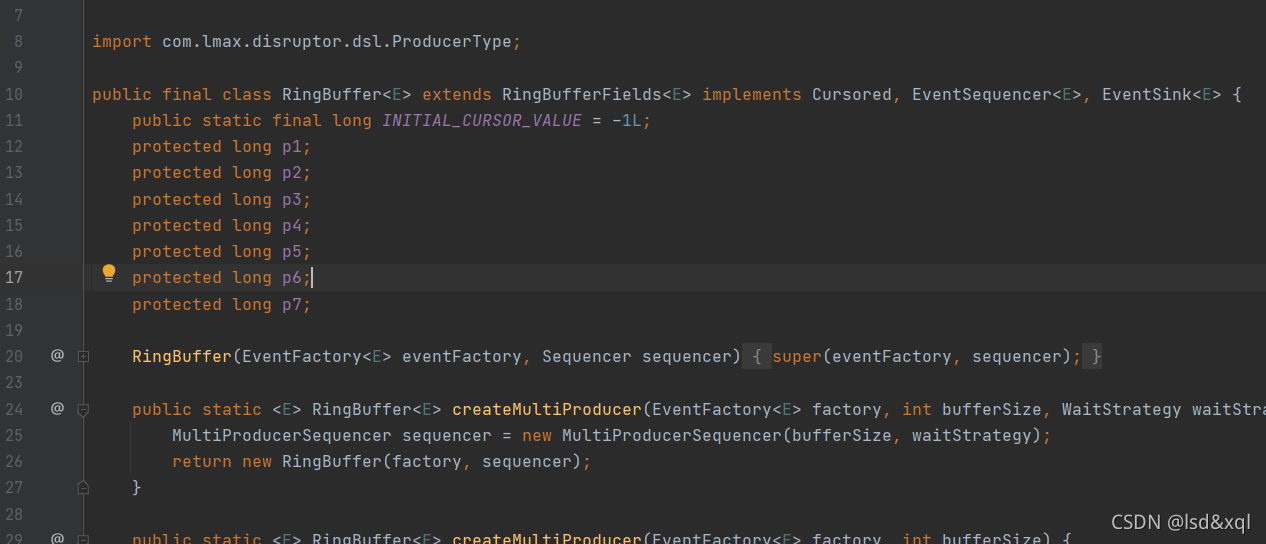Click line number 26 in the gutter
The image size is (1266, 544).
pos(14,461)
